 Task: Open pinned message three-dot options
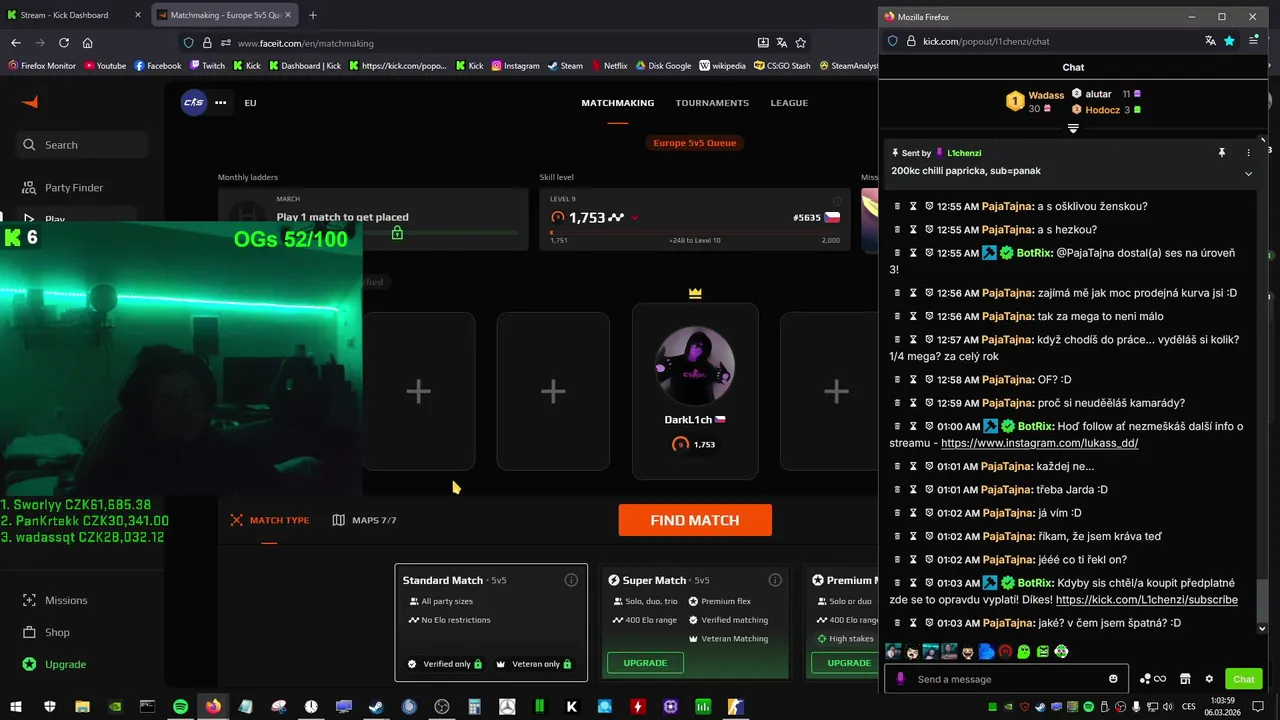(1248, 153)
